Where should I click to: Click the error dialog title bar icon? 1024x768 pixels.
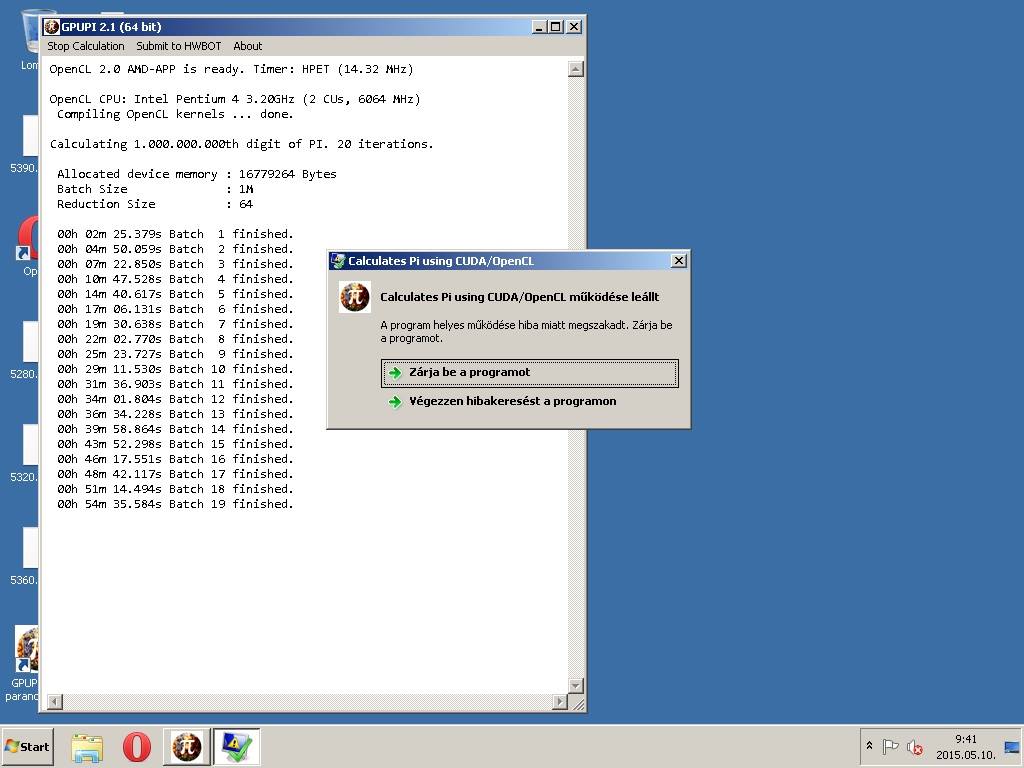click(x=338, y=261)
